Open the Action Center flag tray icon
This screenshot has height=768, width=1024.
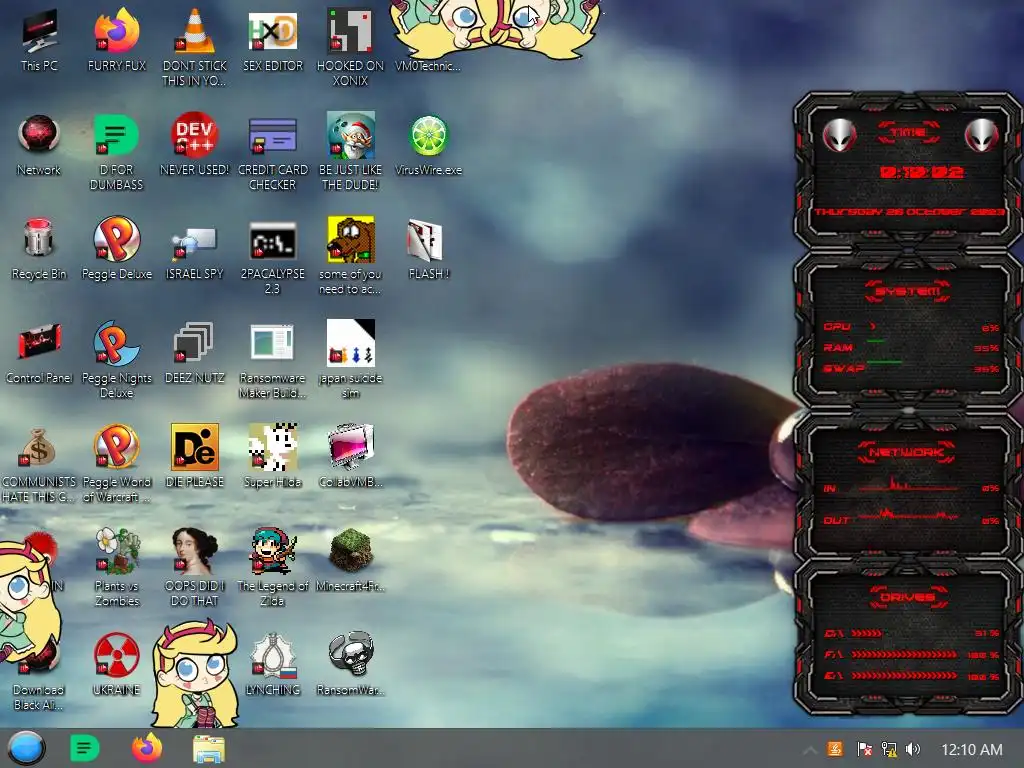pos(863,749)
